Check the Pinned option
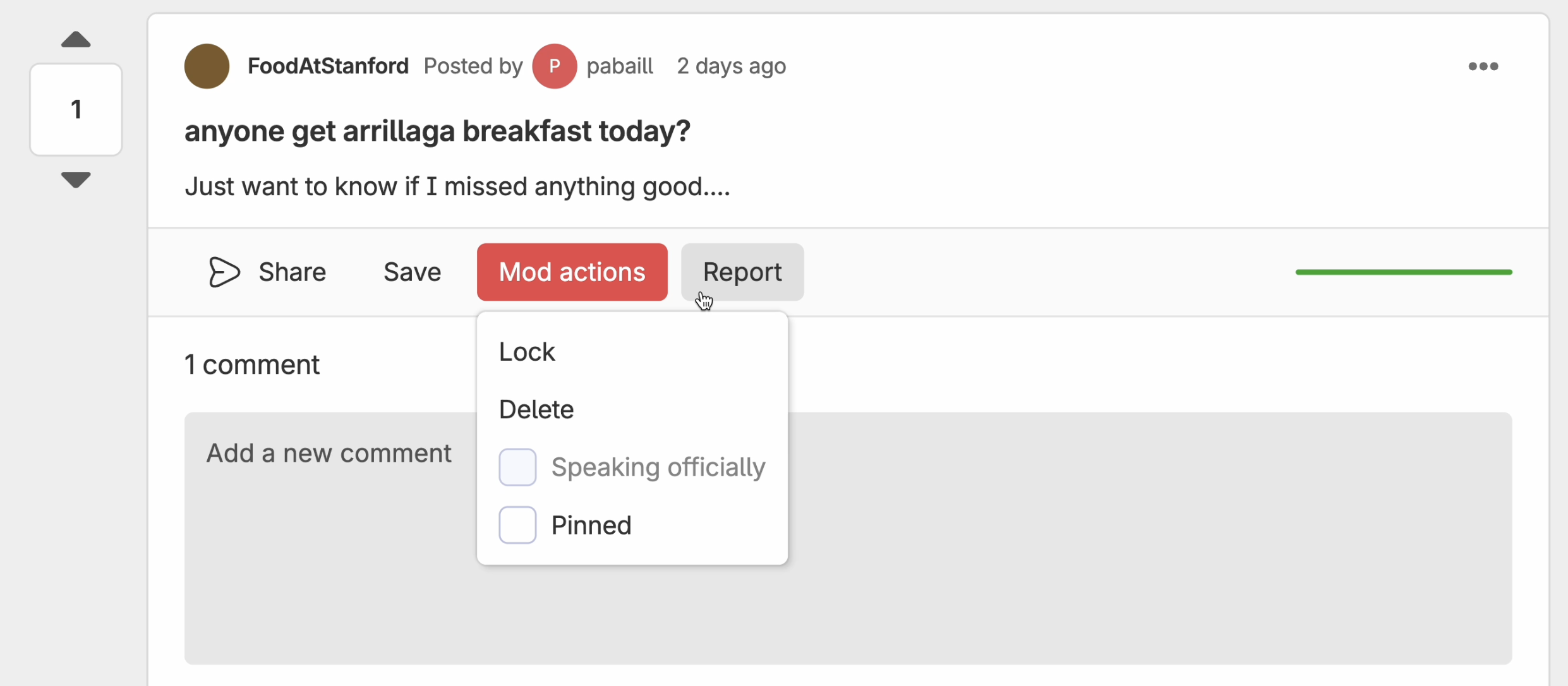Screen dimensions: 1568x686 517,524
